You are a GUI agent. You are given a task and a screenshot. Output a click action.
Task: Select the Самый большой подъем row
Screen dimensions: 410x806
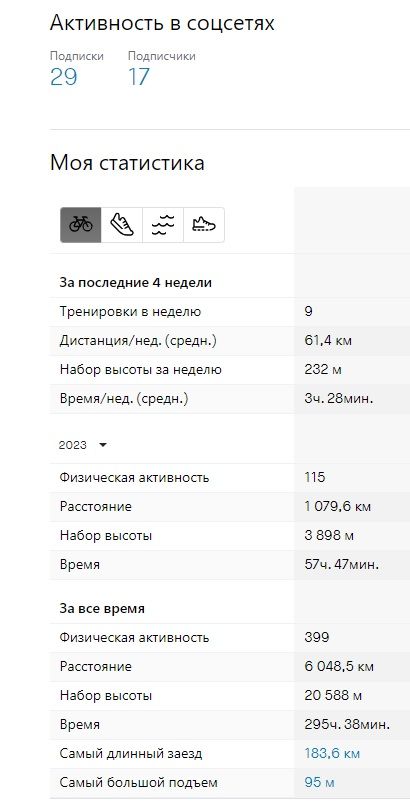pyautogui.click(x=230, y=782)
